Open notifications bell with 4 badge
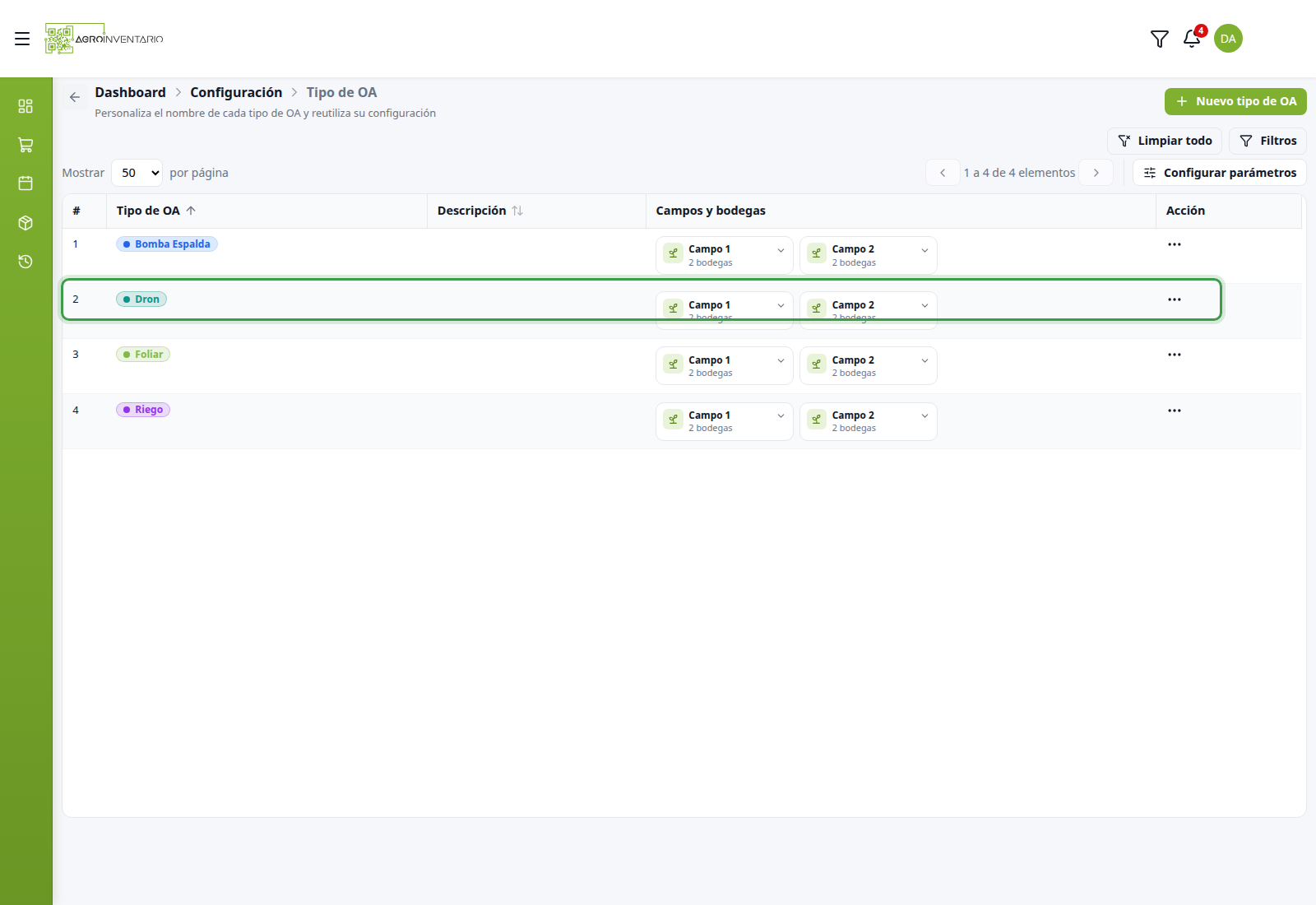Viewport: 1316px width, 905px height. (1192, 38)
